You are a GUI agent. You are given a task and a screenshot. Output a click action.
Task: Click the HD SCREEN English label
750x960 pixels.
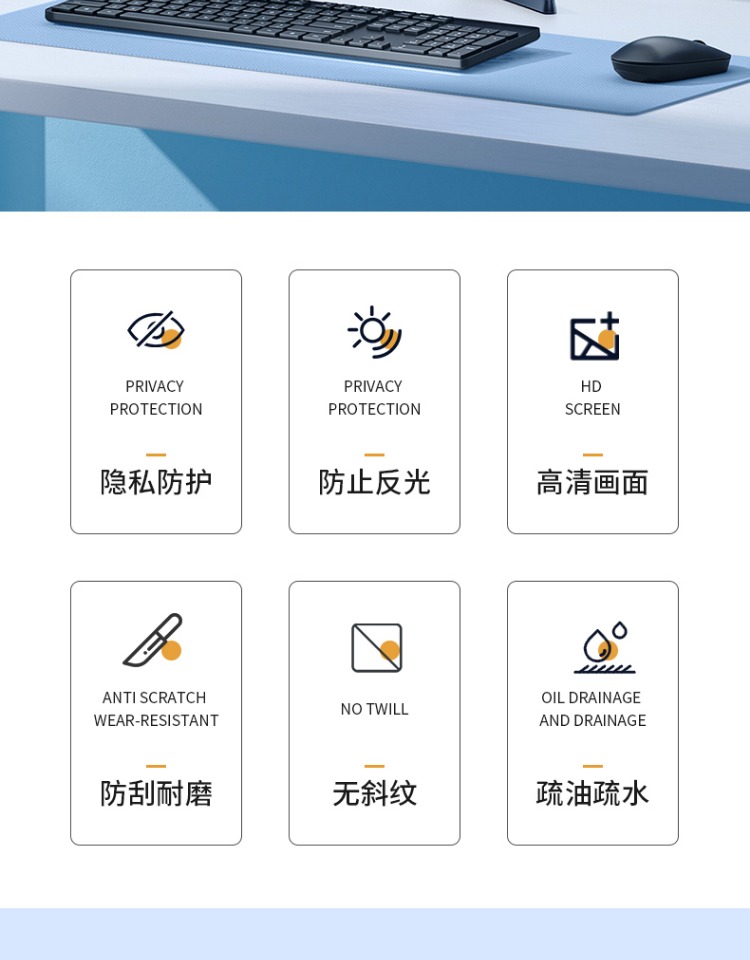[592, 398]
